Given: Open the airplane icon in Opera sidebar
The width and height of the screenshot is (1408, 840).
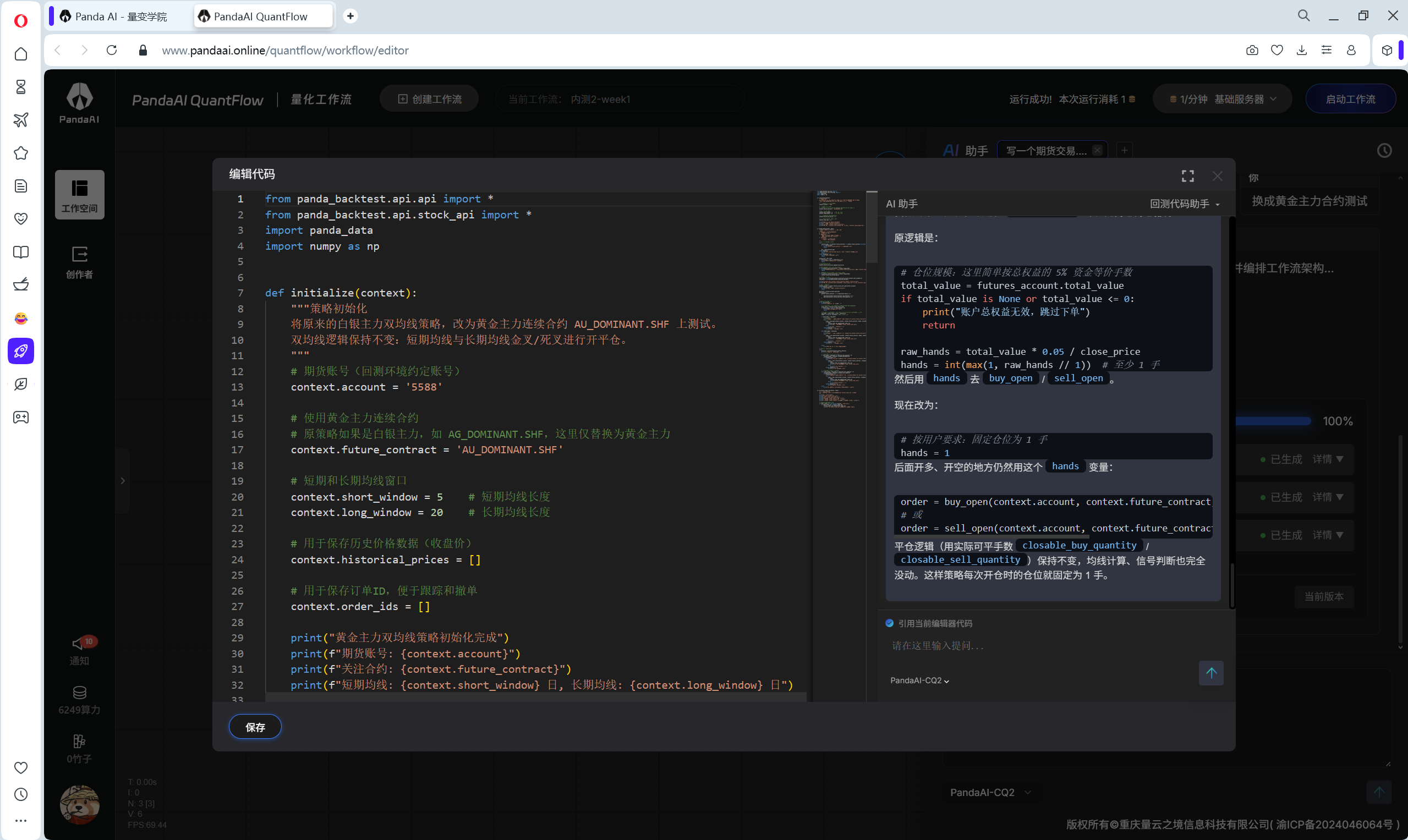Looking at the screenshot, I should pos(21,120).
